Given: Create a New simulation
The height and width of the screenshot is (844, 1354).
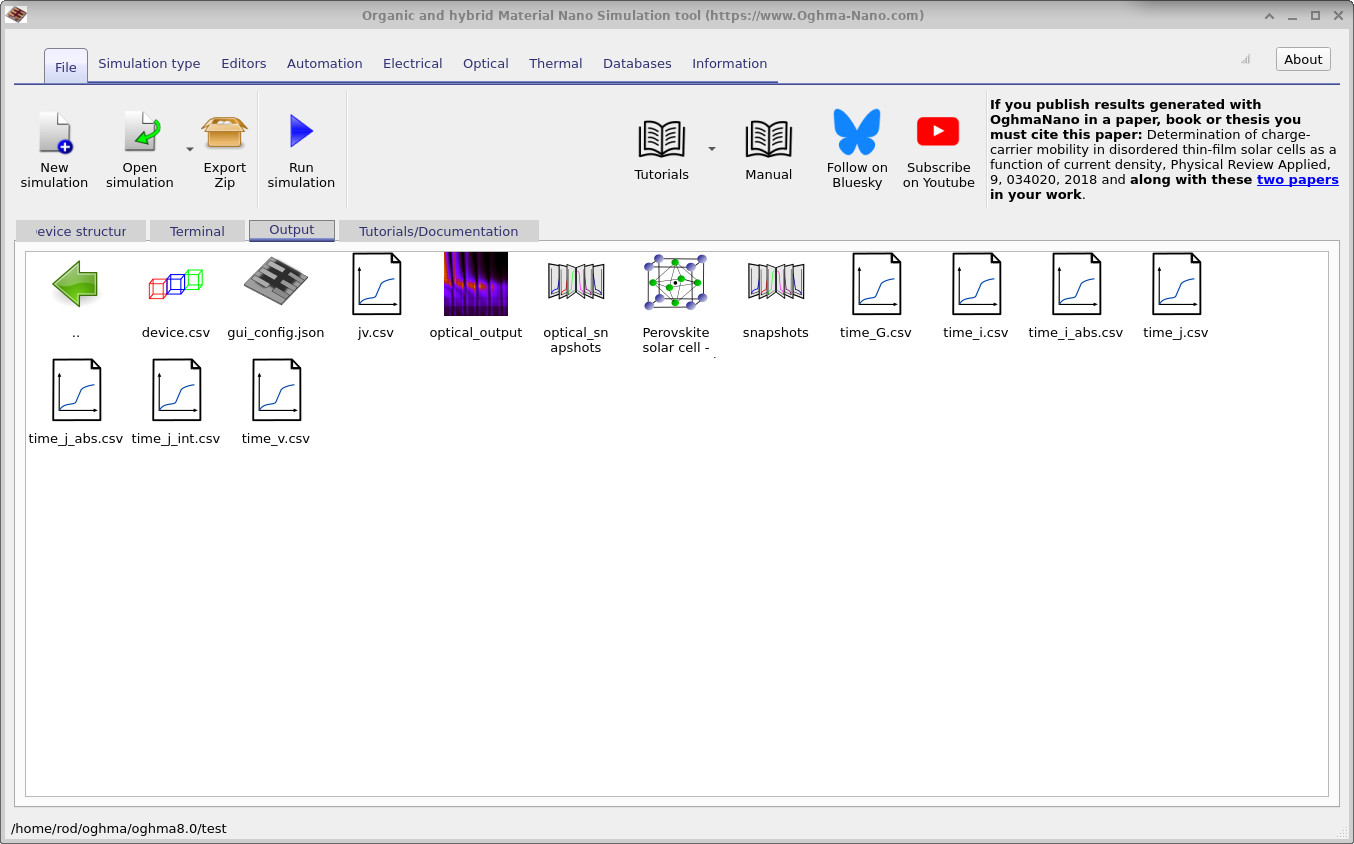Looking at the screenshot, I should [54, 145].
